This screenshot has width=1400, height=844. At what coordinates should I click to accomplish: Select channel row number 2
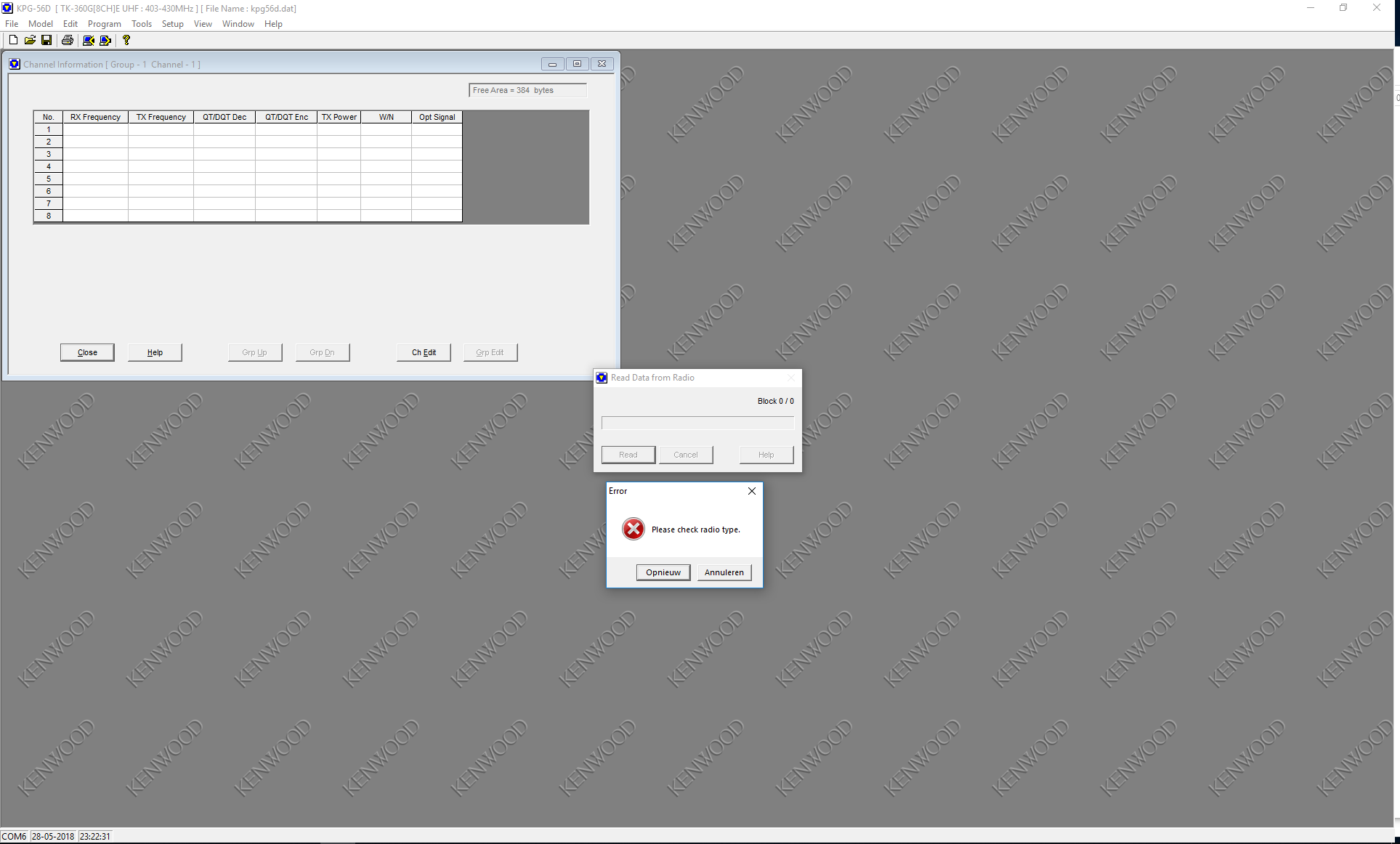point(49,142)
